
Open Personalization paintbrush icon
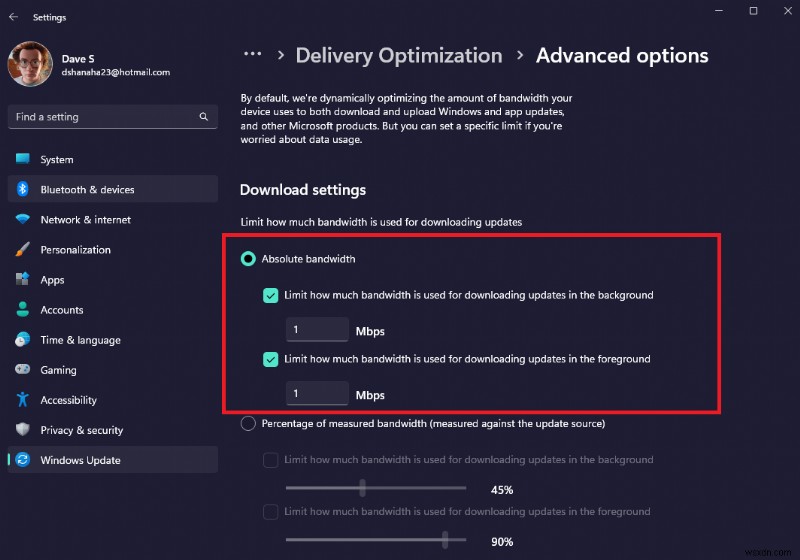[x=22, y=250]
